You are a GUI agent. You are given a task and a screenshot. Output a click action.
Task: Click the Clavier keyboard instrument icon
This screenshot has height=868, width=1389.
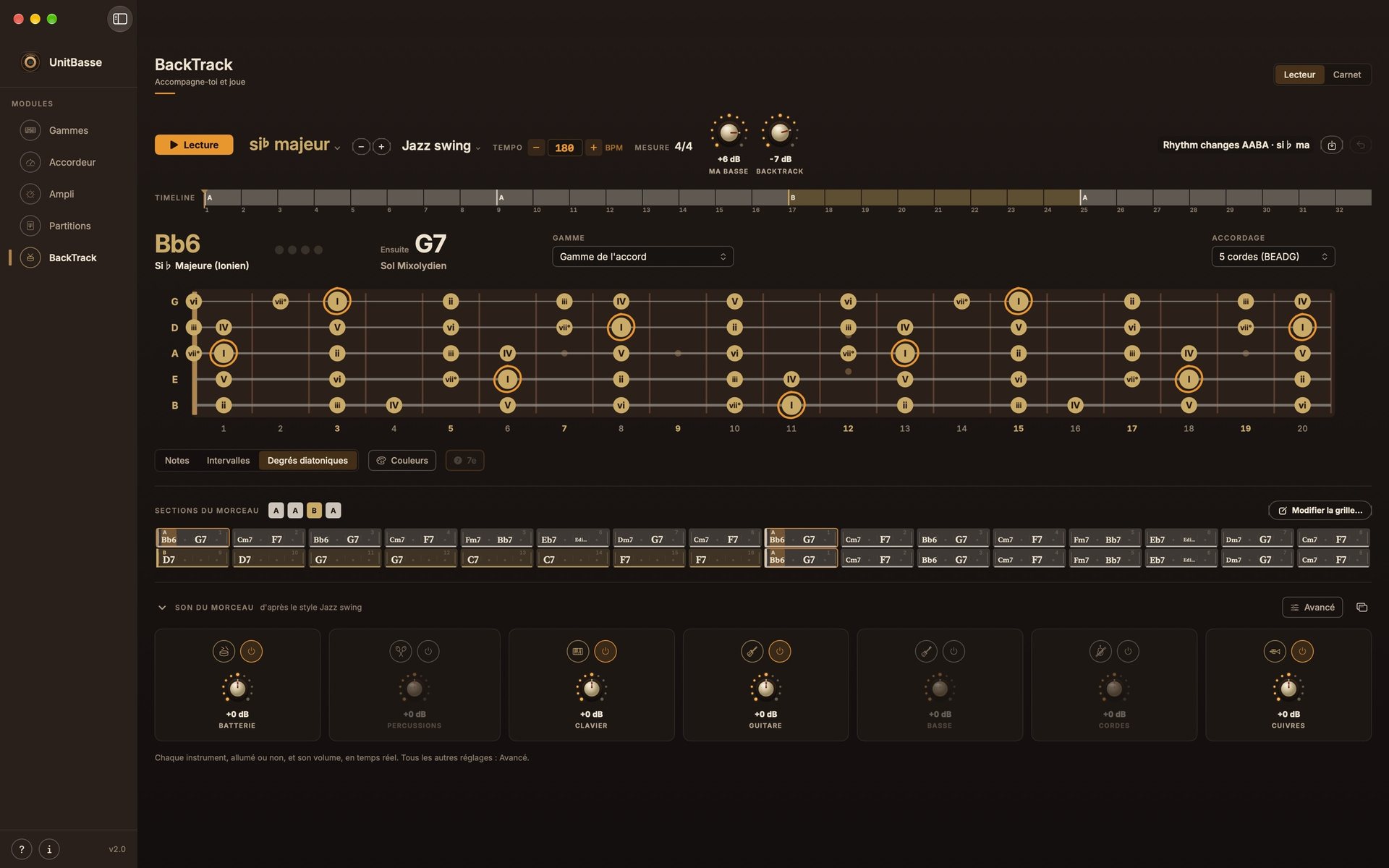[x=577, y=651]
